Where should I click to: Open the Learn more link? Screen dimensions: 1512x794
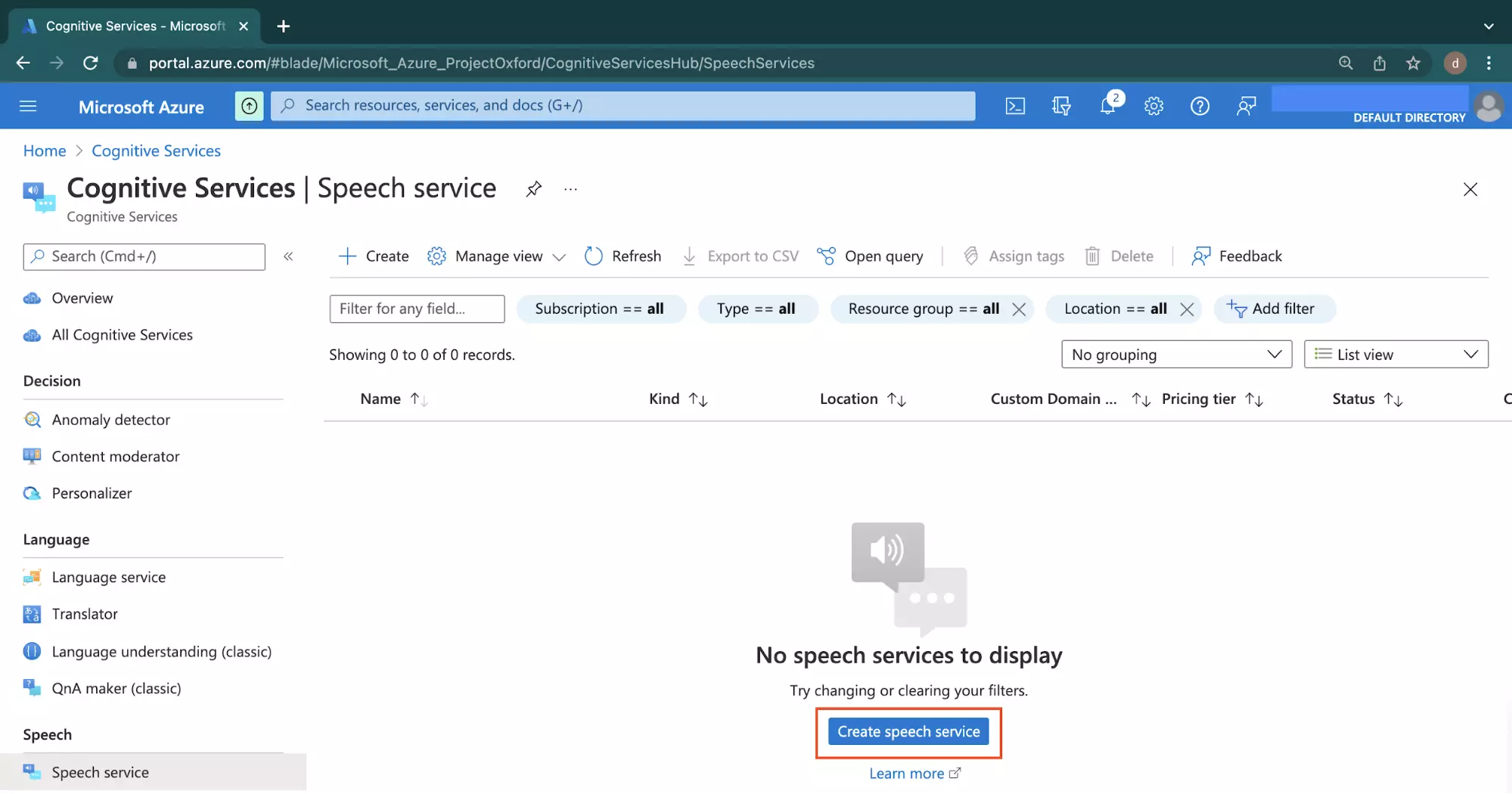point(915,774)
